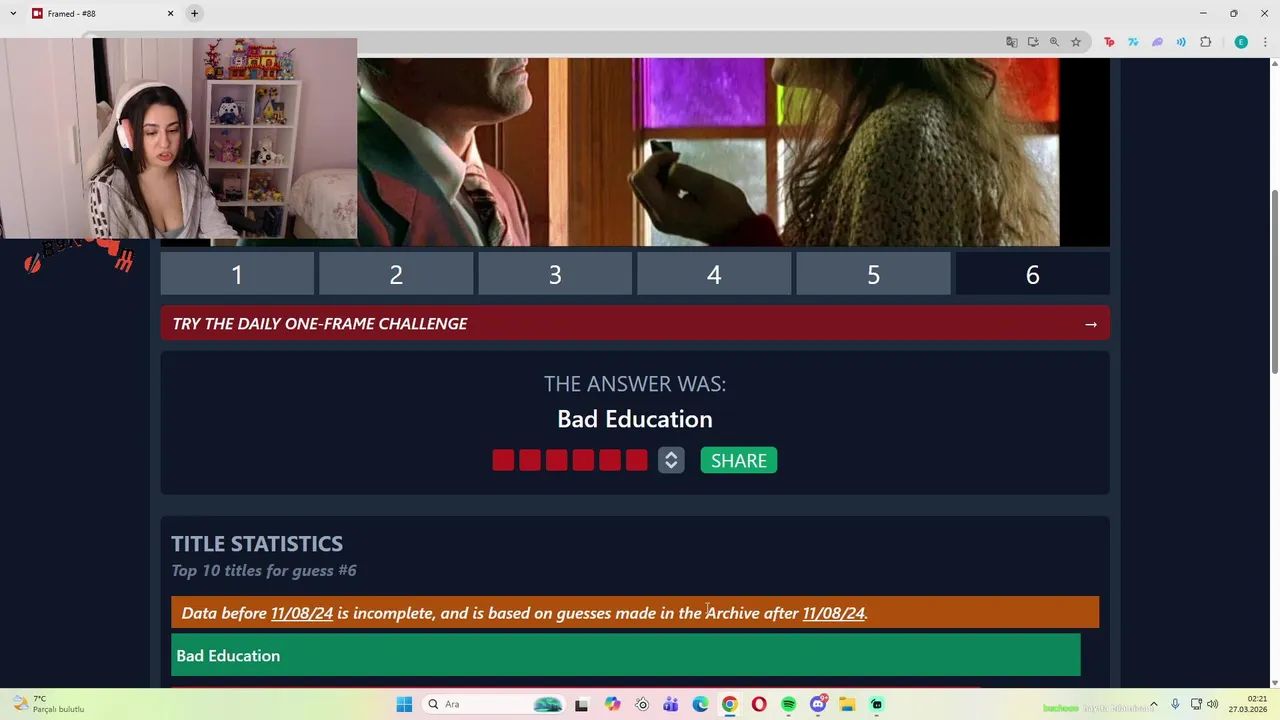The image size is (1280, 720).
Task: Open the teal robot-face taskbar app
Action: coord(877,704)
